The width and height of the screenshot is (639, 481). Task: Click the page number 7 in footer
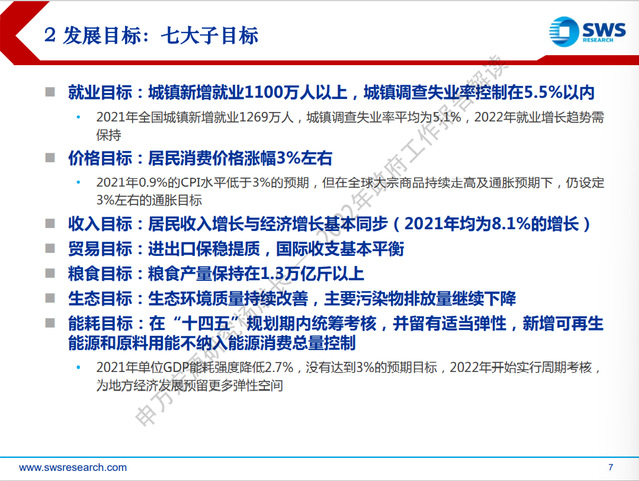click(610, 468)
